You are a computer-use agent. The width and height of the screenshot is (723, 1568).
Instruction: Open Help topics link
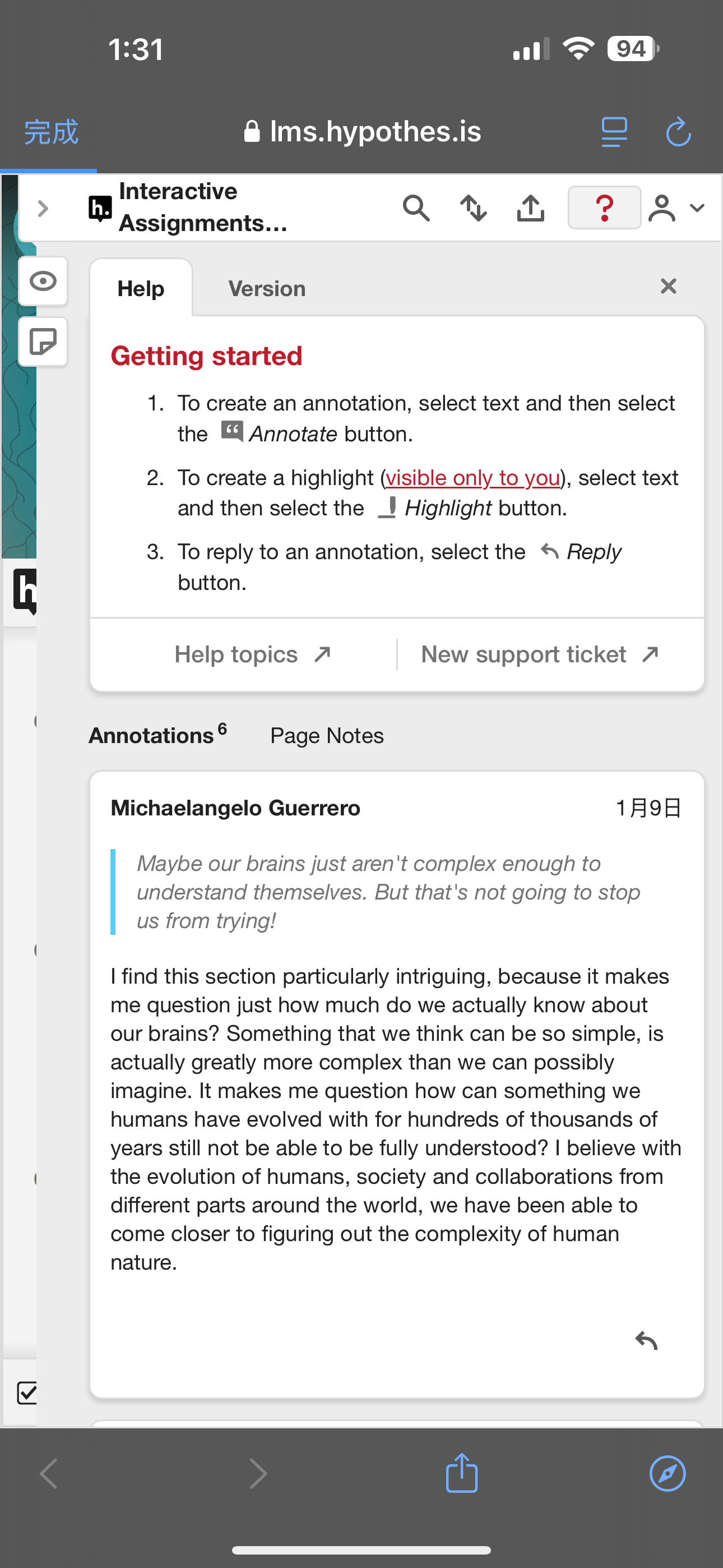[253, 654]
